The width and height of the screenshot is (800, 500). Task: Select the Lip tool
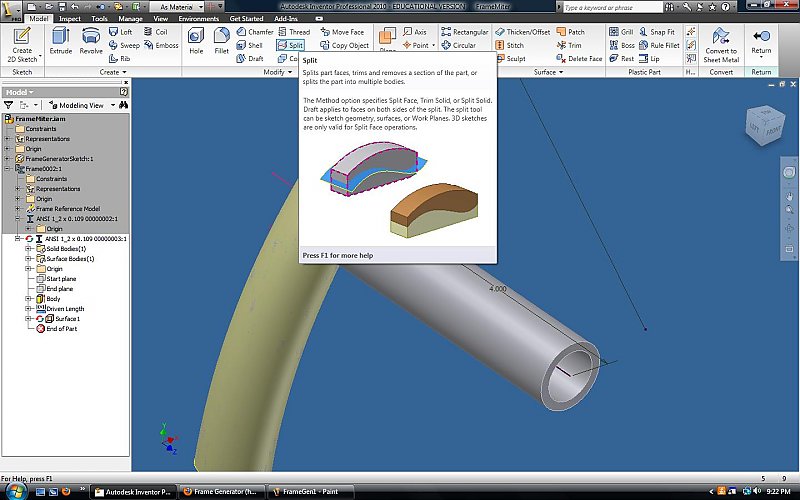coord(649,58)
